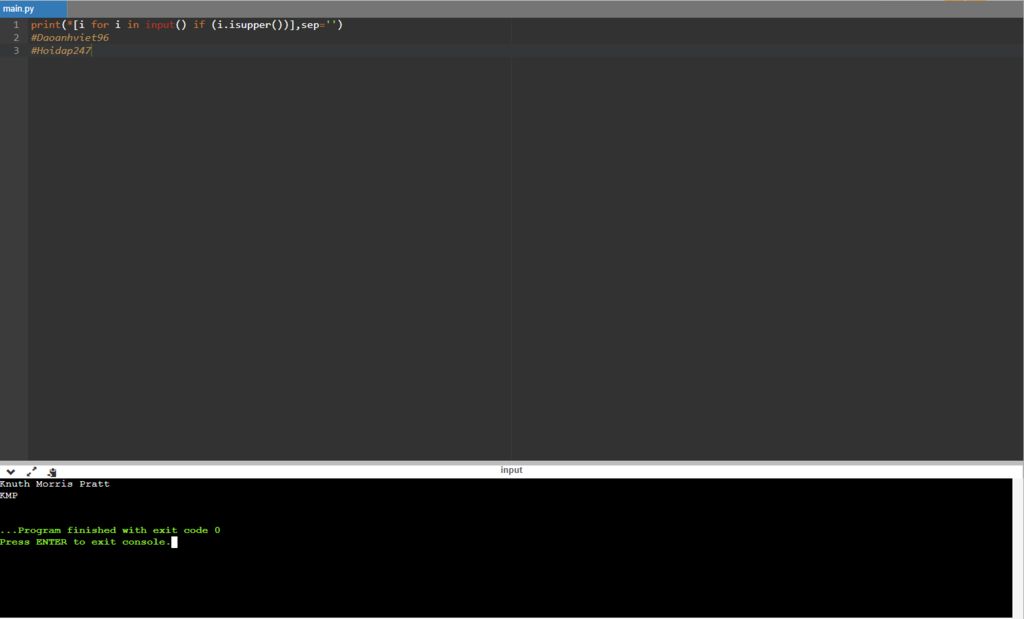Viewport: 1024px width, 619px height.
Task: Click the #Daoanhviet96 comment line
Action: click(70, 38)
